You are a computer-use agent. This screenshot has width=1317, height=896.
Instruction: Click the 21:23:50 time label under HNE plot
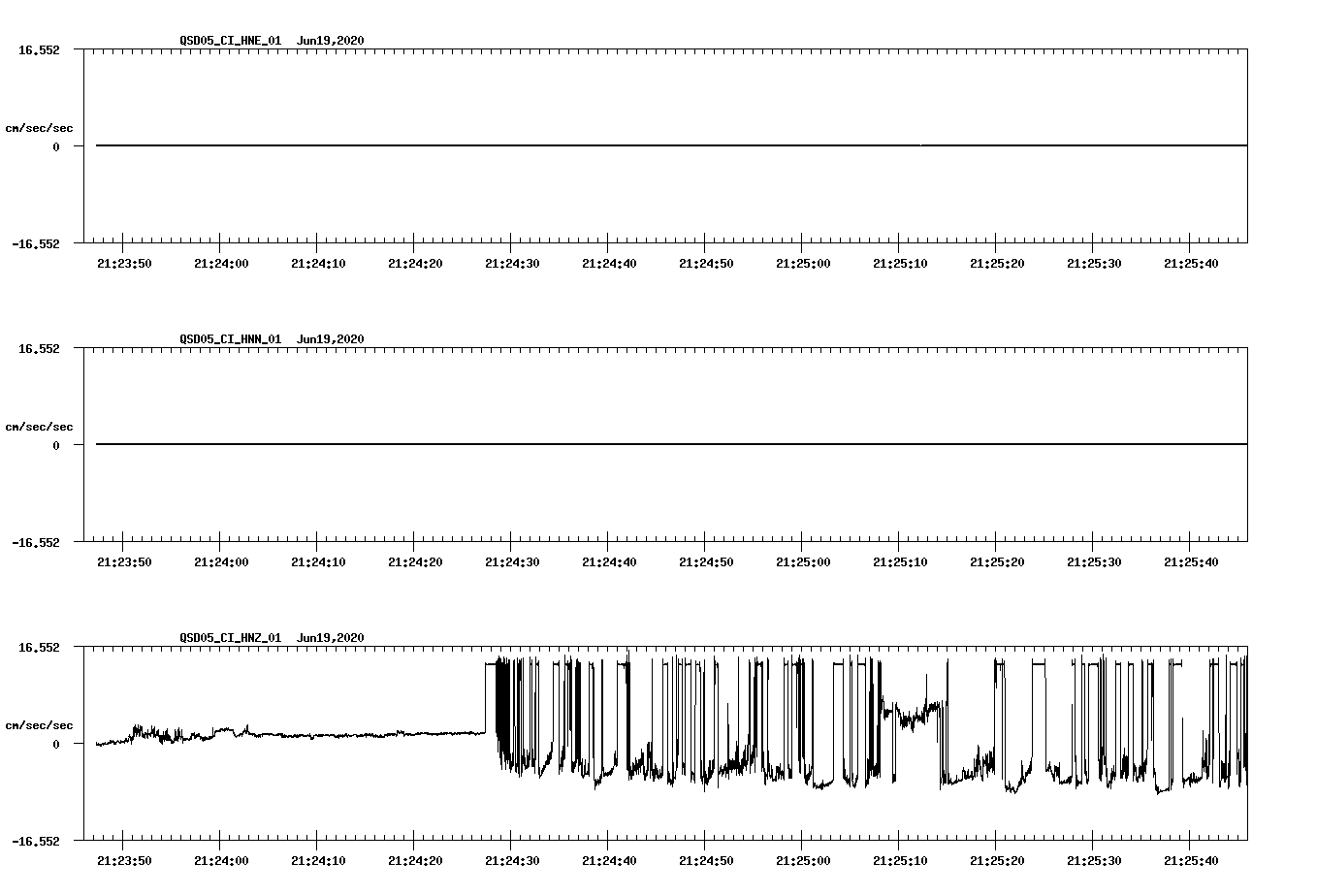point(124,264)
